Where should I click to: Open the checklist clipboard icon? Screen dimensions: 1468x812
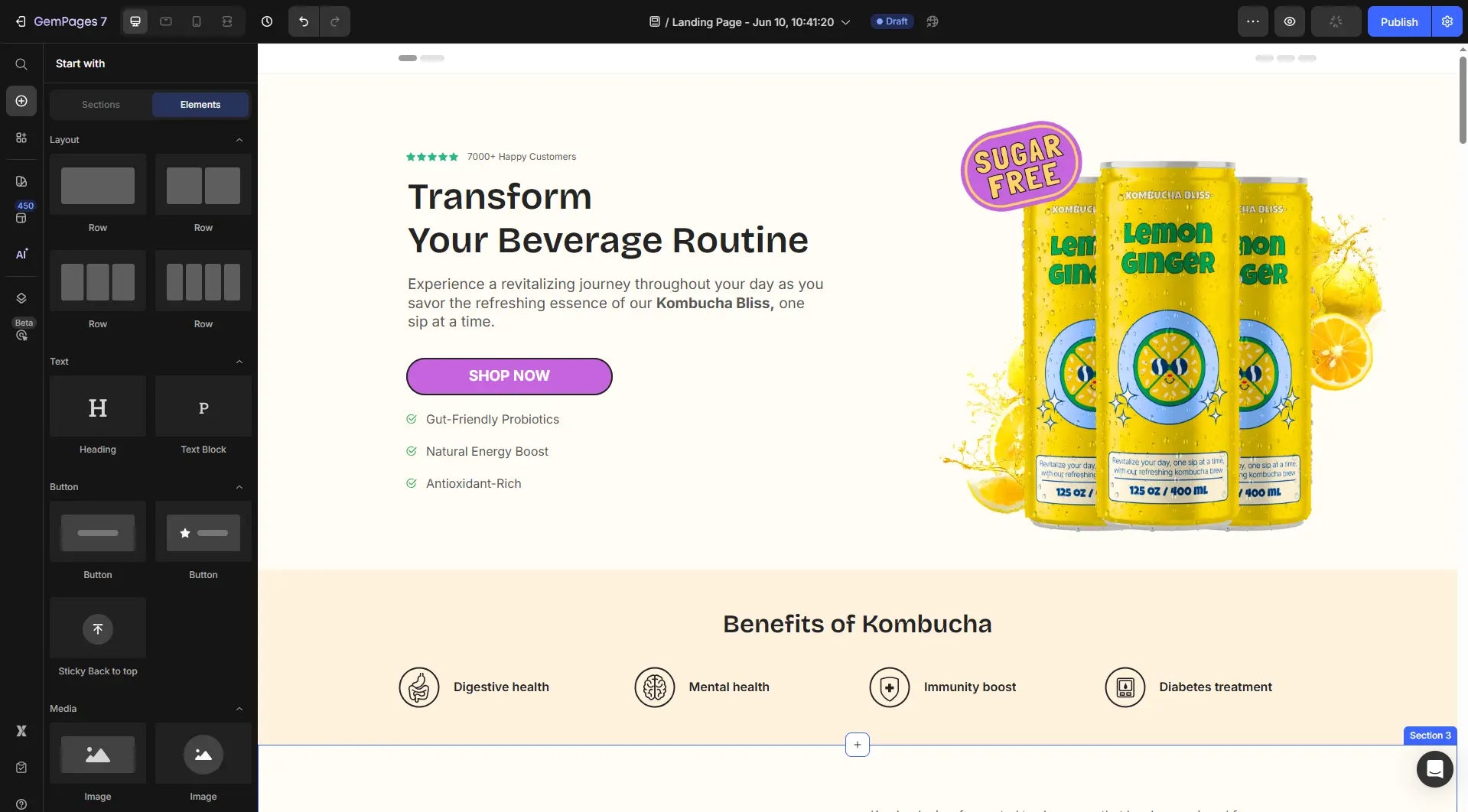click(x=21, y=768)
